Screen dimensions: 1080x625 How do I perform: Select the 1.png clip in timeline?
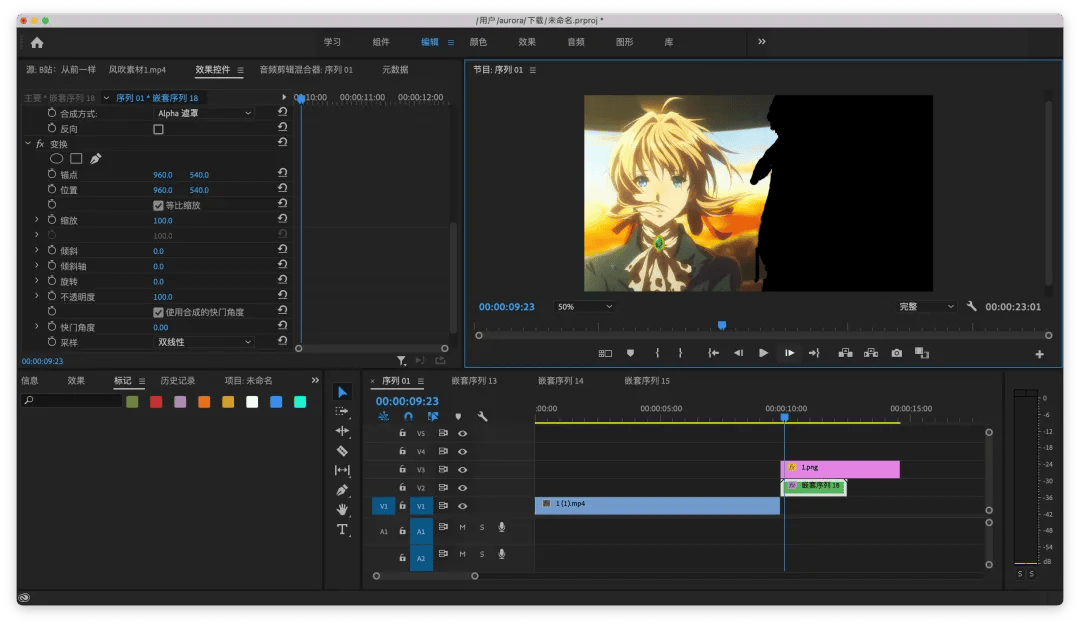tap(840, 469)
